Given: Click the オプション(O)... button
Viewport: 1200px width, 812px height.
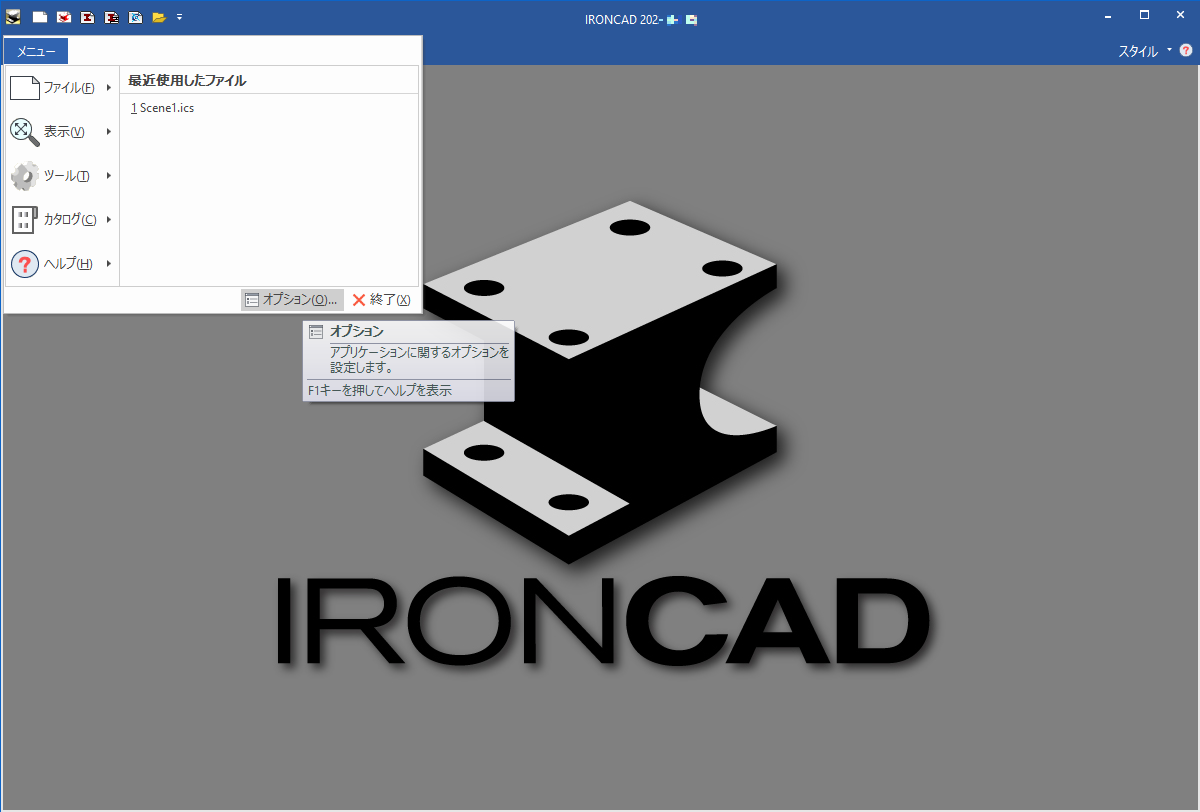Looking at the screenshot, I should click(x=292, y=300).
